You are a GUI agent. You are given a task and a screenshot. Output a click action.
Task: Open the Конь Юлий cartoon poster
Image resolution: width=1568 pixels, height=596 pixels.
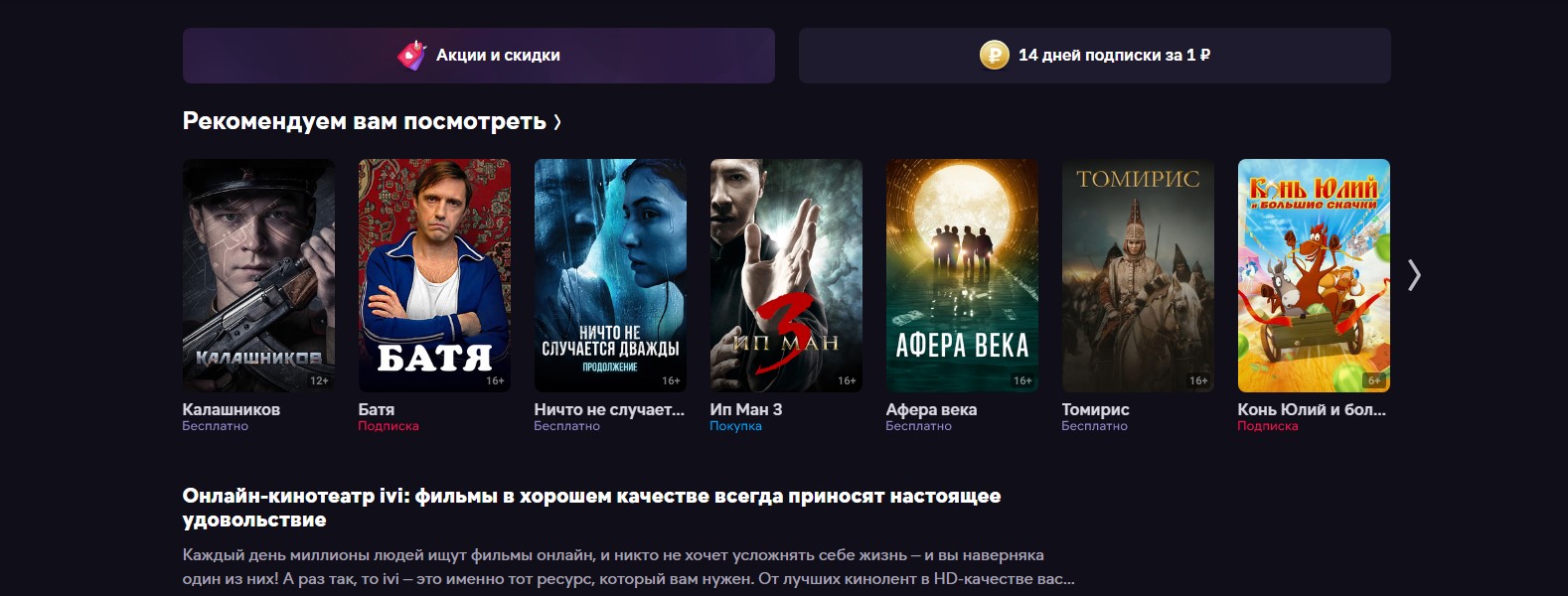(x=1314, y=275)
